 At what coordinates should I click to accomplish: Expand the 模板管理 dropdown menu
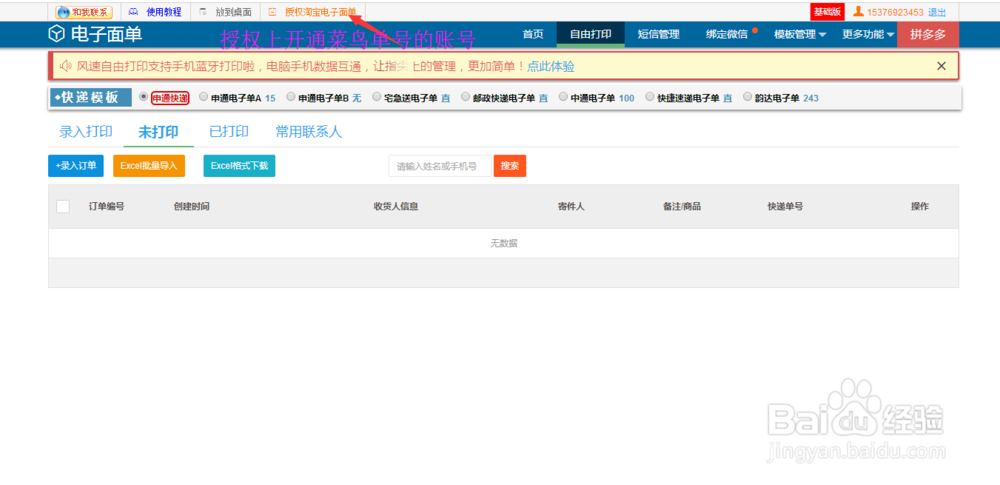coord(800,34)
